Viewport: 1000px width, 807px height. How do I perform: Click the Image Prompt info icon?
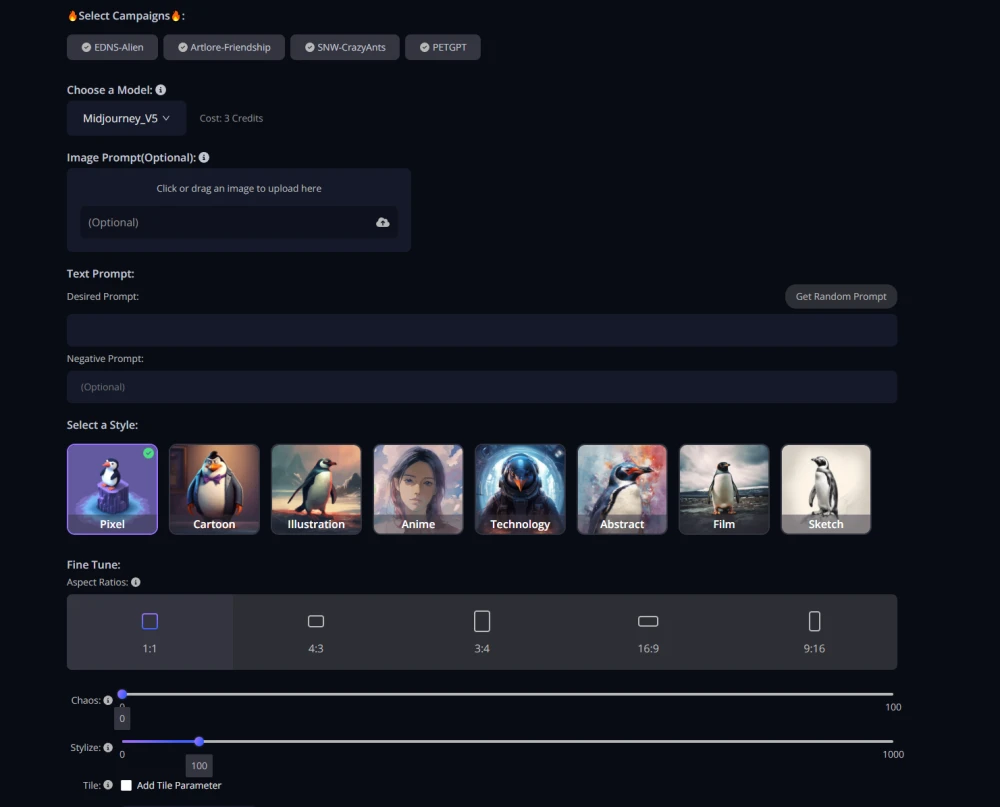(204, 158)
